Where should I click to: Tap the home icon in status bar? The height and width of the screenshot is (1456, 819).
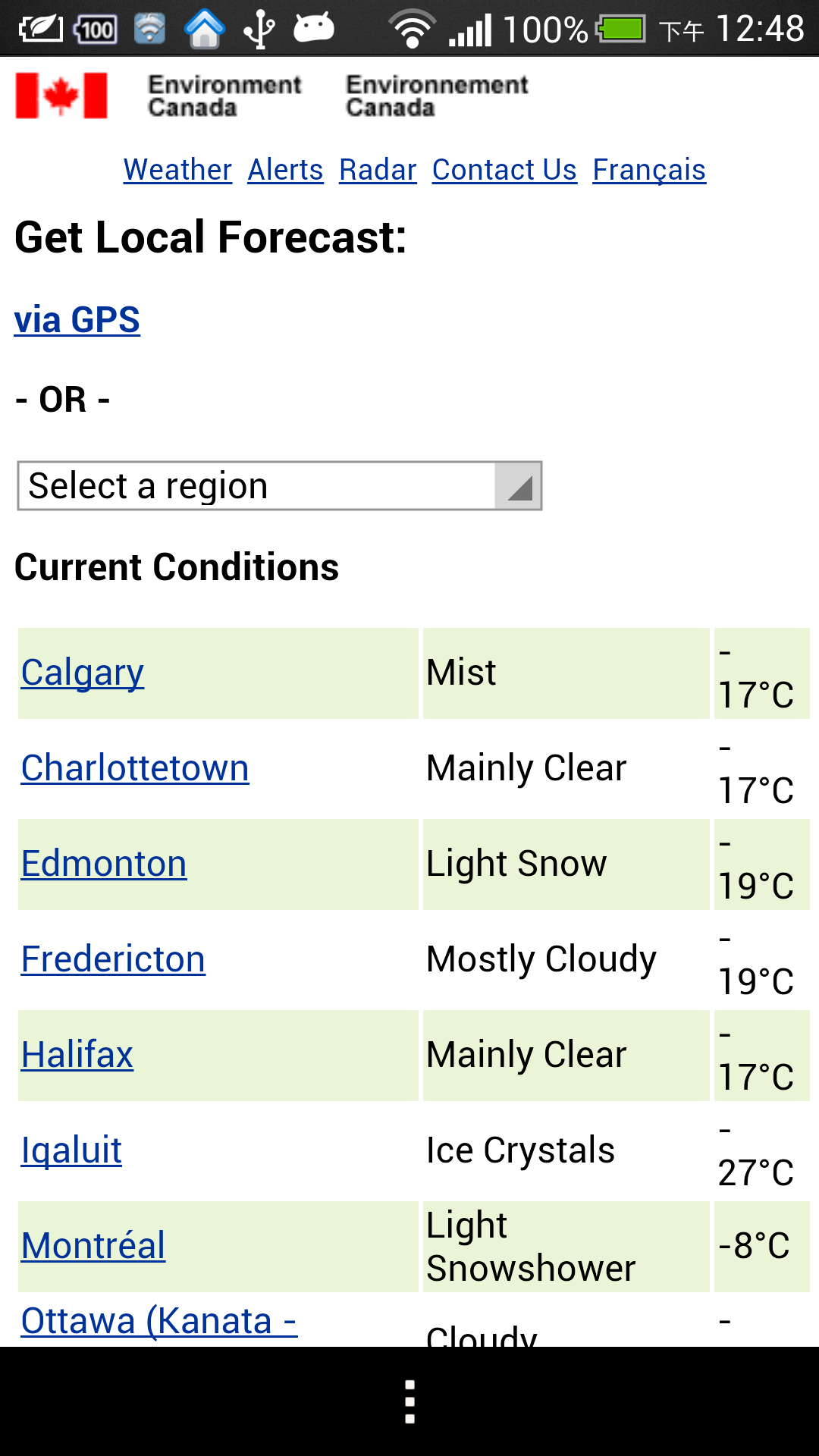(x=205, y=30)
